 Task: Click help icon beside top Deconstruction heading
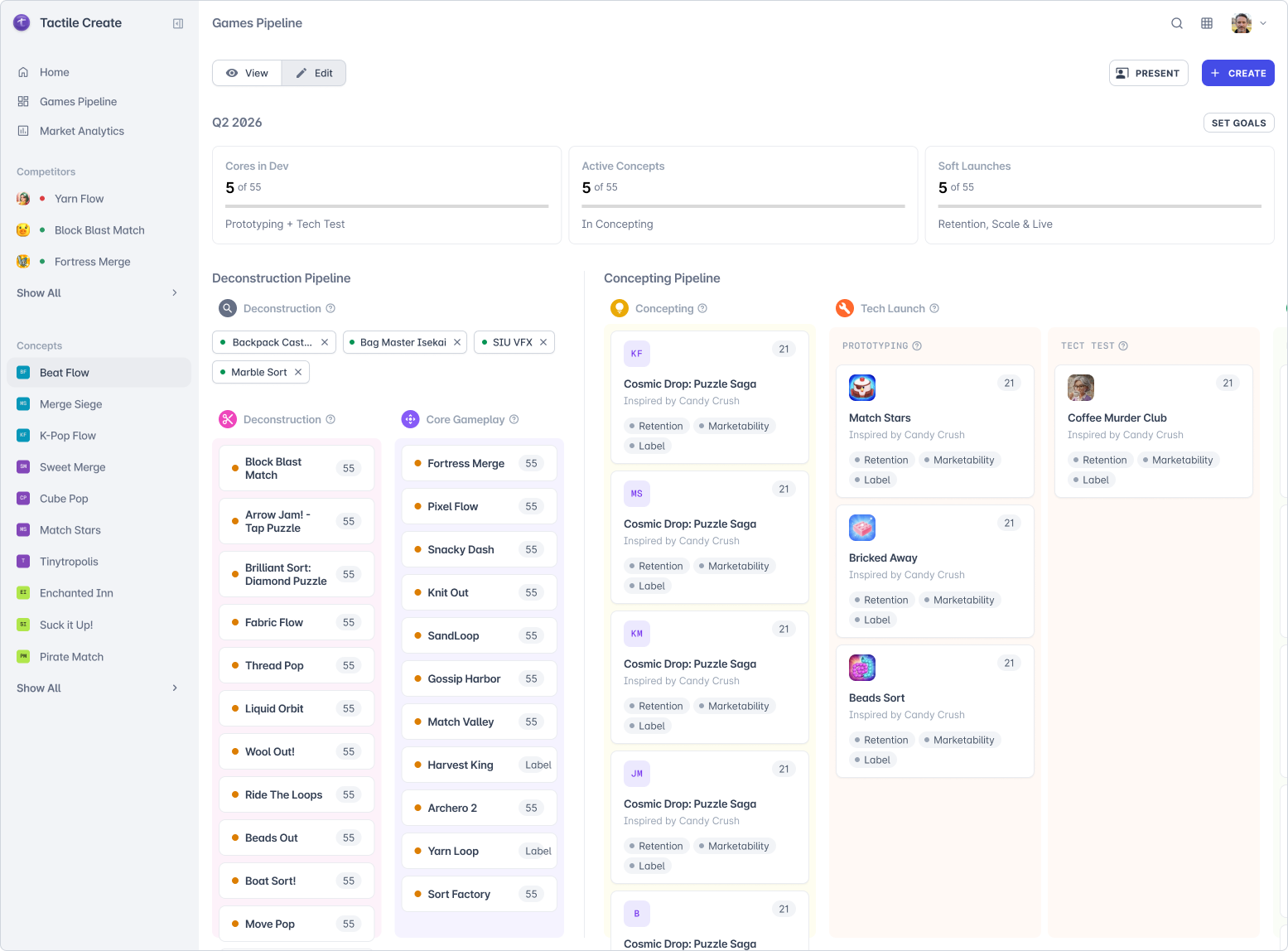pyautogui.click(x=330, y=308)
